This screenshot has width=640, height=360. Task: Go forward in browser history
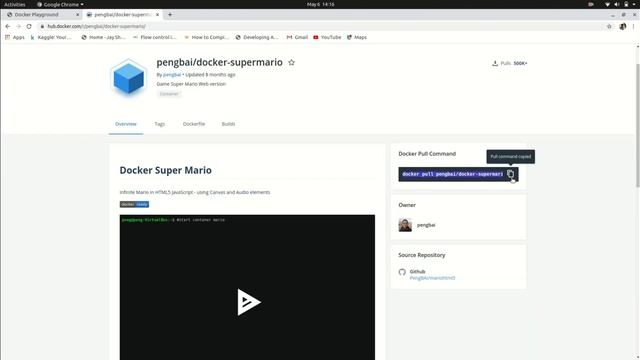pos(18,26)
